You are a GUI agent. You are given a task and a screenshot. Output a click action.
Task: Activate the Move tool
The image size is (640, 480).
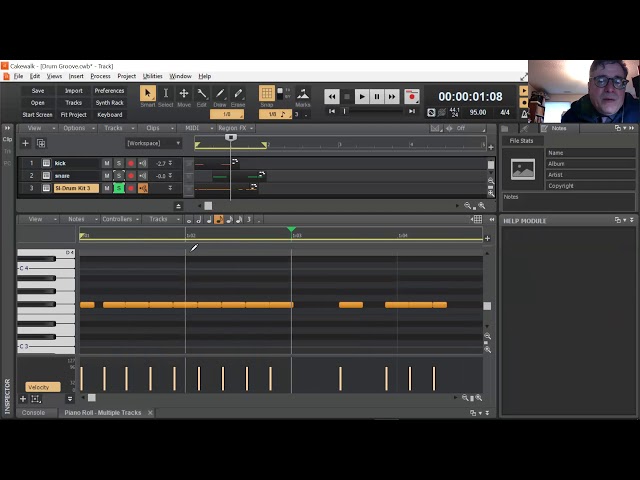tap(184, 94)
